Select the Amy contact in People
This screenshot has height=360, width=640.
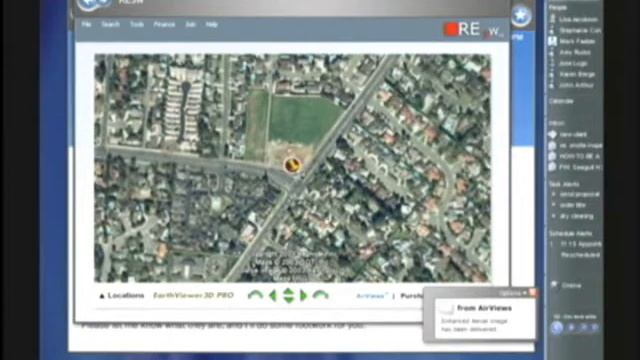(575, 52)
